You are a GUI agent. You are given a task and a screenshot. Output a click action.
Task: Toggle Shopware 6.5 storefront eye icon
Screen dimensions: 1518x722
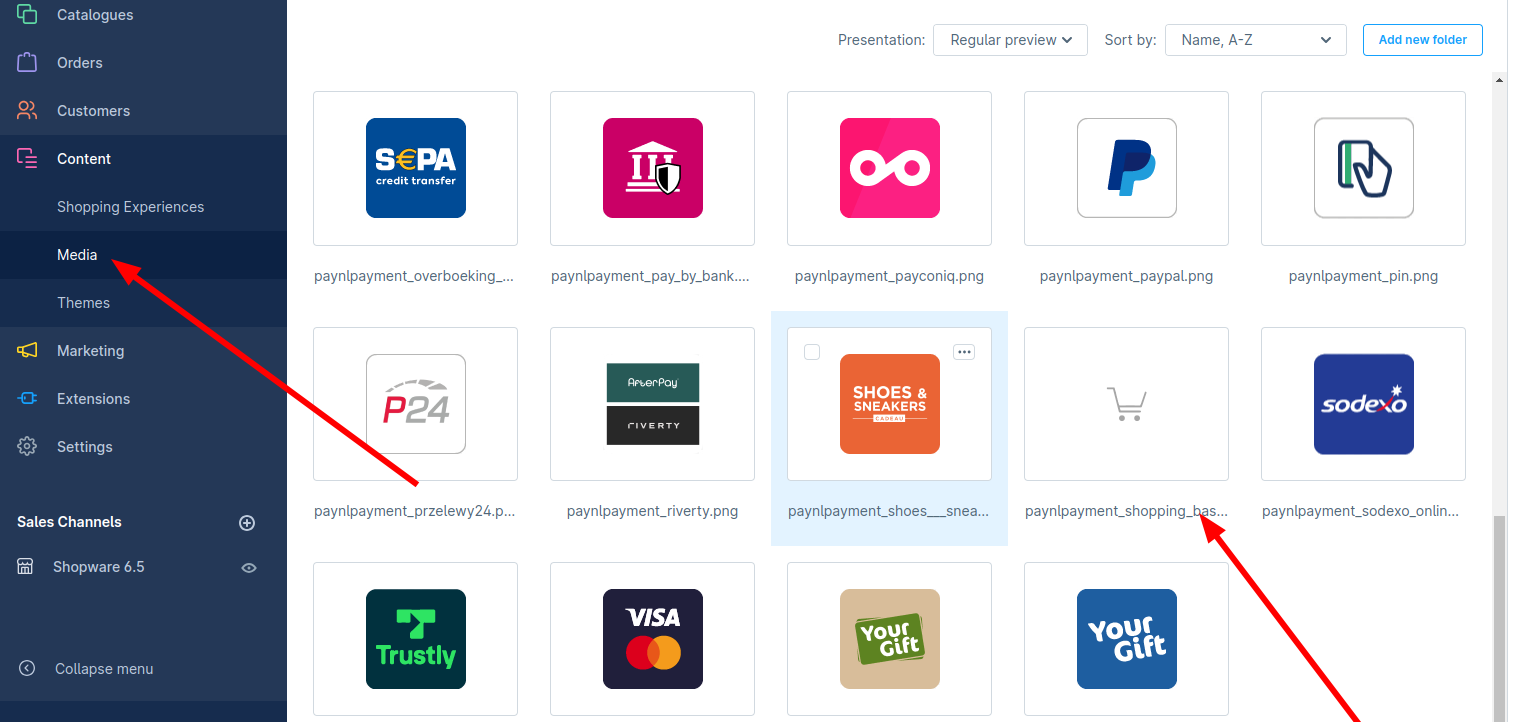(x=249, y=568)
